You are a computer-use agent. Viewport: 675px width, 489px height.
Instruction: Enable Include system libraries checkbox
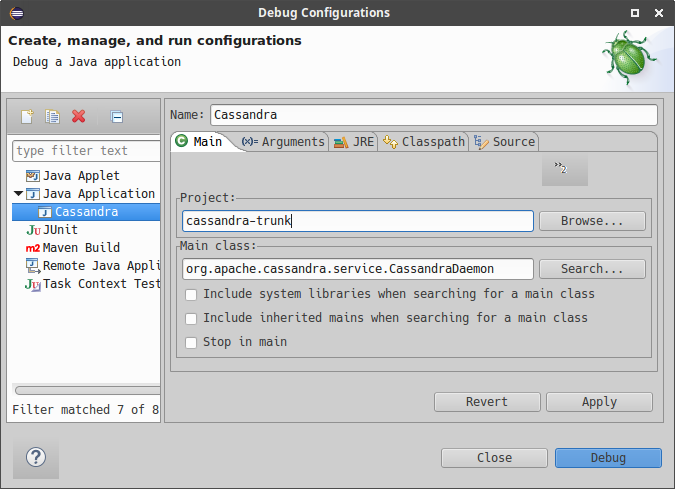point(192,294)
